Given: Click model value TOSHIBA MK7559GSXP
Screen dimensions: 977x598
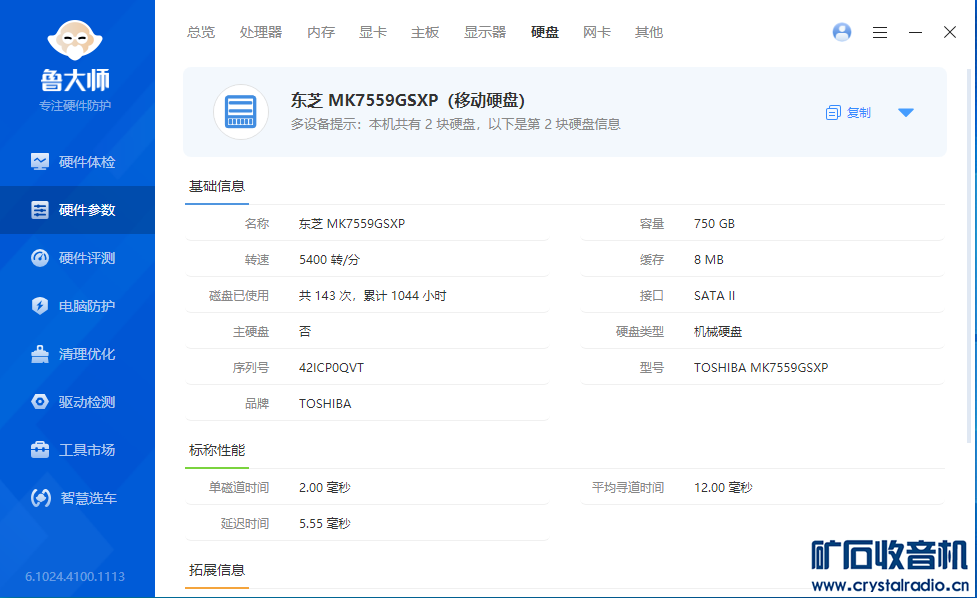Looking at the screenshot, I should tap(761, 368).
